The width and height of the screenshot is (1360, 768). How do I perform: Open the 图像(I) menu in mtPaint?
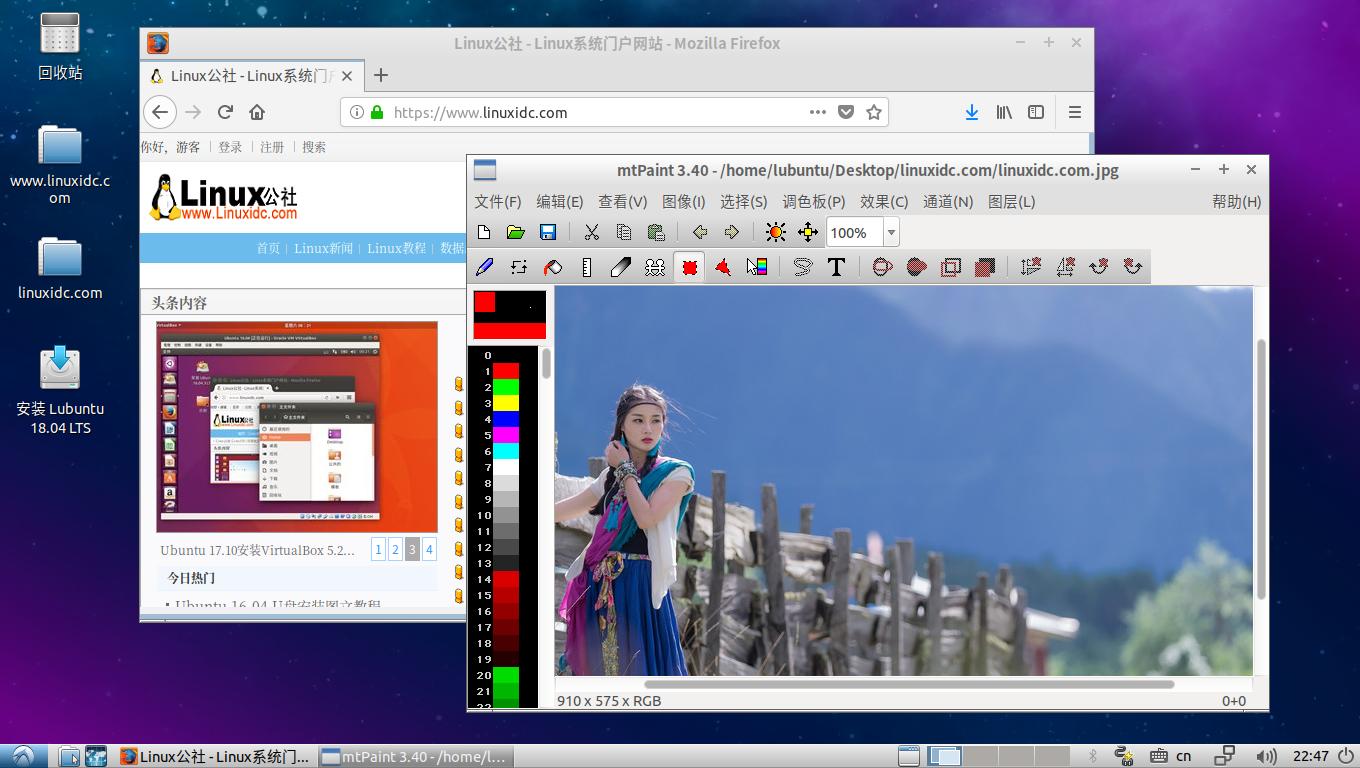point(684,201)
